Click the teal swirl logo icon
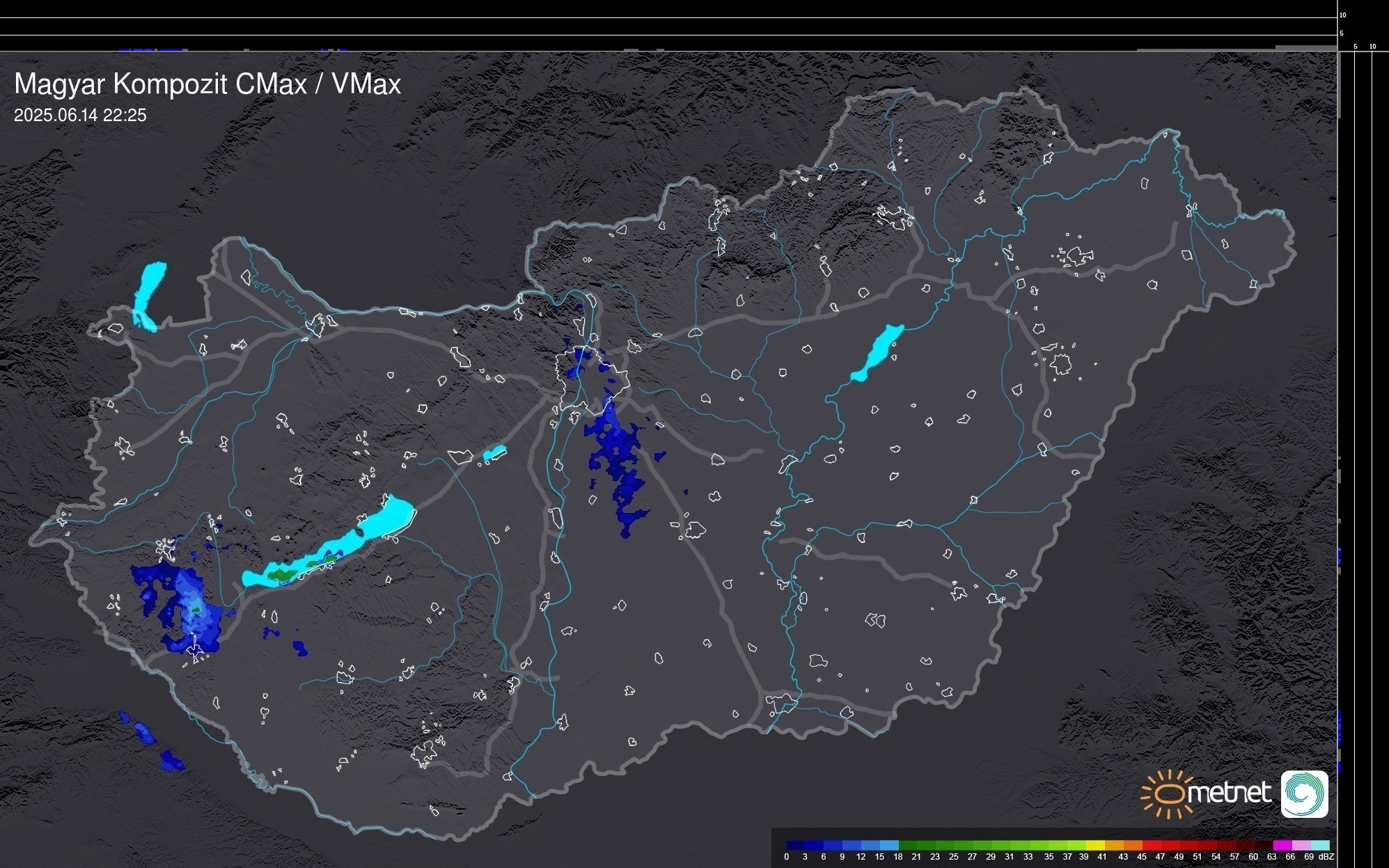The image size is (1389, 868). coord(1305,794)
